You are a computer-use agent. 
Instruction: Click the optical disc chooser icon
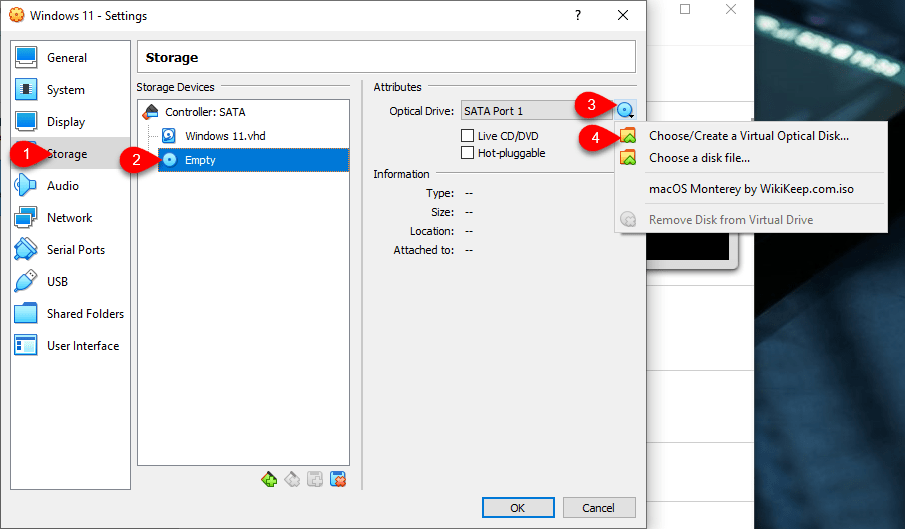tap(625, 110)
